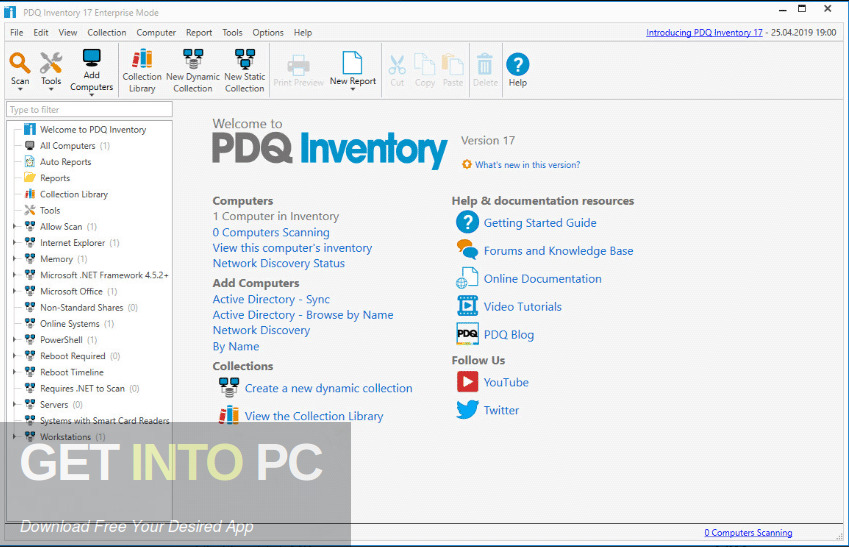Click the Delete trash can icon
The height and width of the screenshot is (547, 849).
tap(485, 64)
